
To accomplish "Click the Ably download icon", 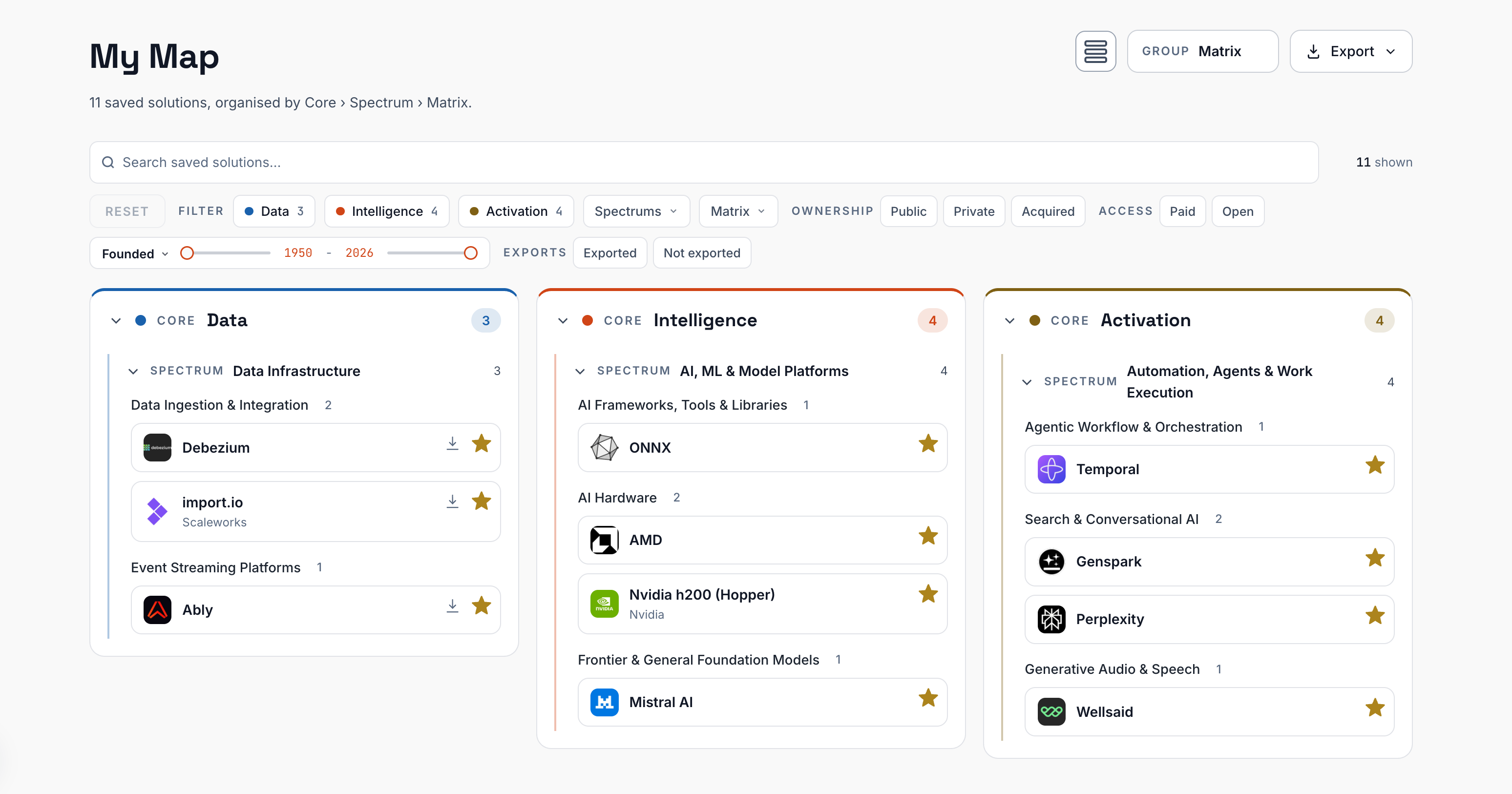I will [x=452, y=606].
